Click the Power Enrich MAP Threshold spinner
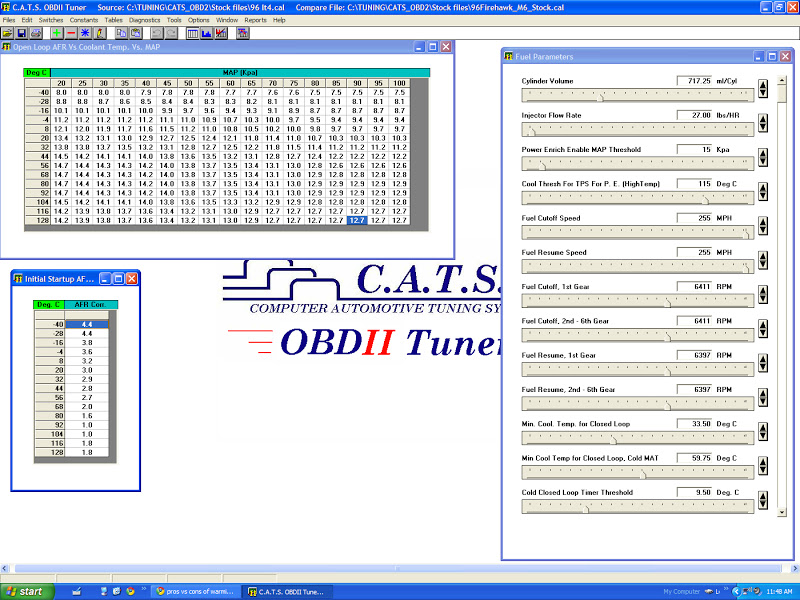800x600 pixels. pyautogui.click(x=763, y=157)
